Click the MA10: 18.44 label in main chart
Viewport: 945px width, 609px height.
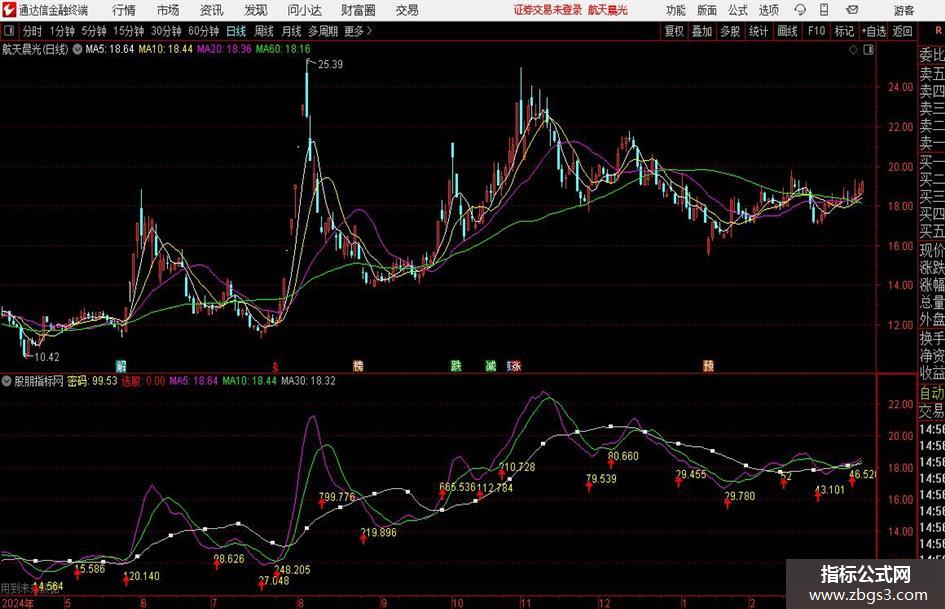(x=166, y=49)
